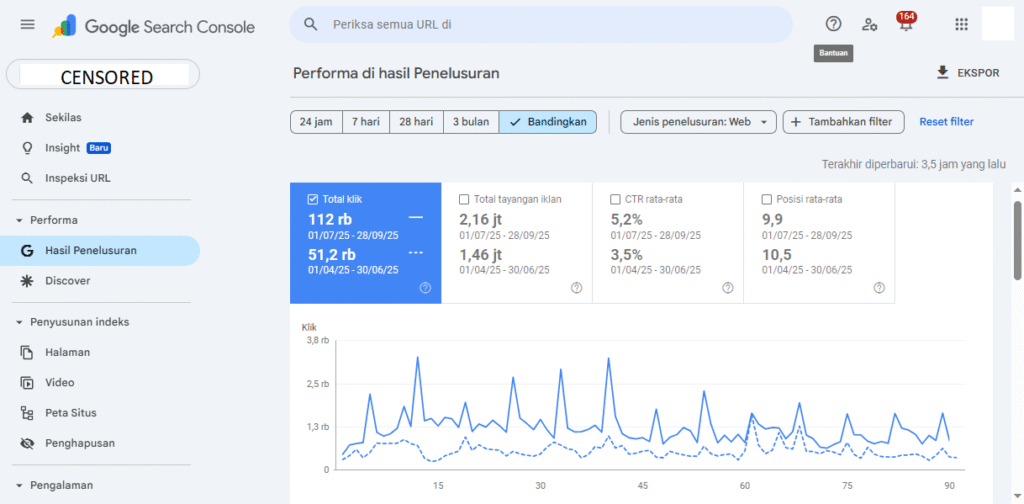
Task: Click help icon in CTR rata-rata card
Action: point(727,288)
